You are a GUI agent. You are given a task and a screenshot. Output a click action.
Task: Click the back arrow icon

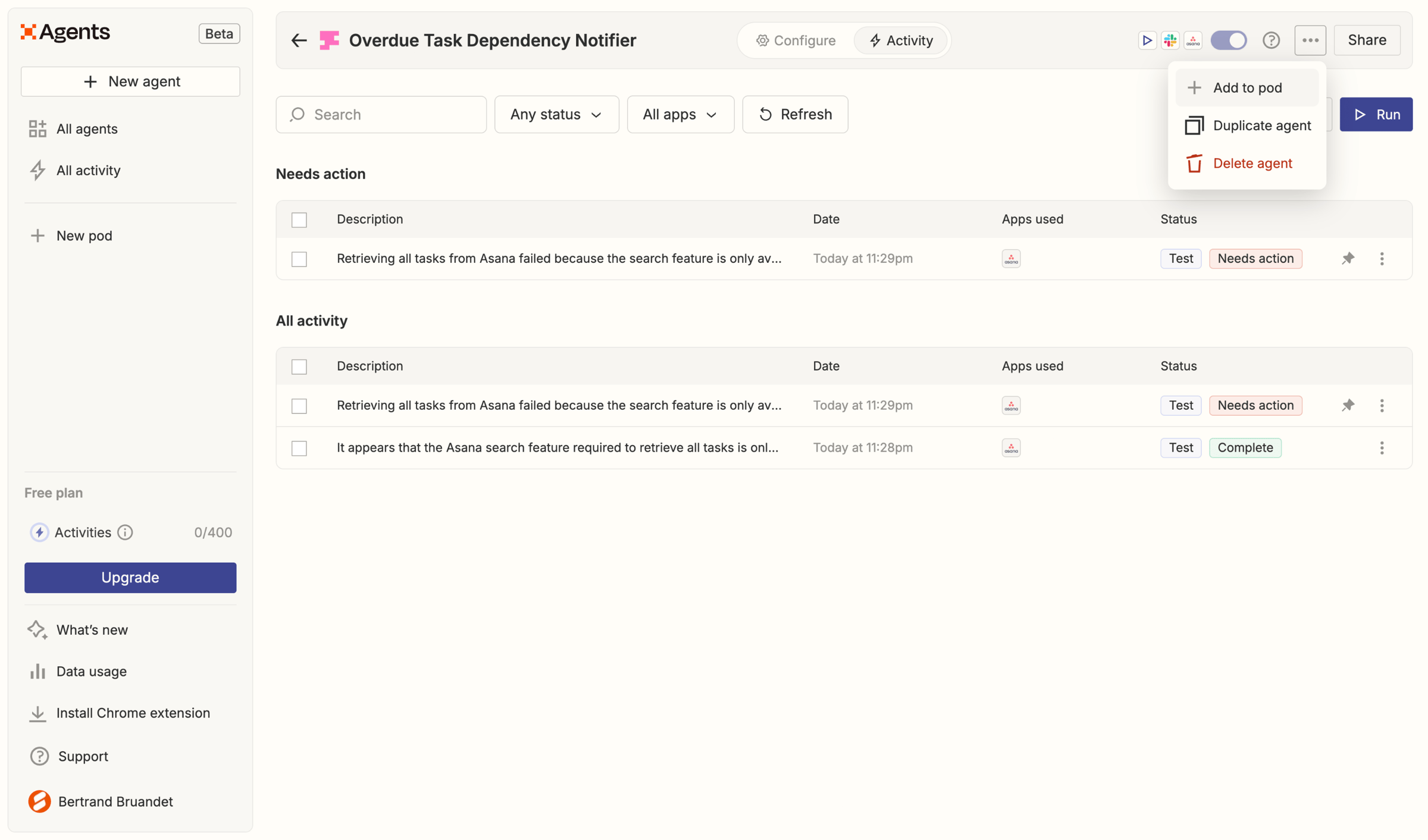(x=299, y=40)
